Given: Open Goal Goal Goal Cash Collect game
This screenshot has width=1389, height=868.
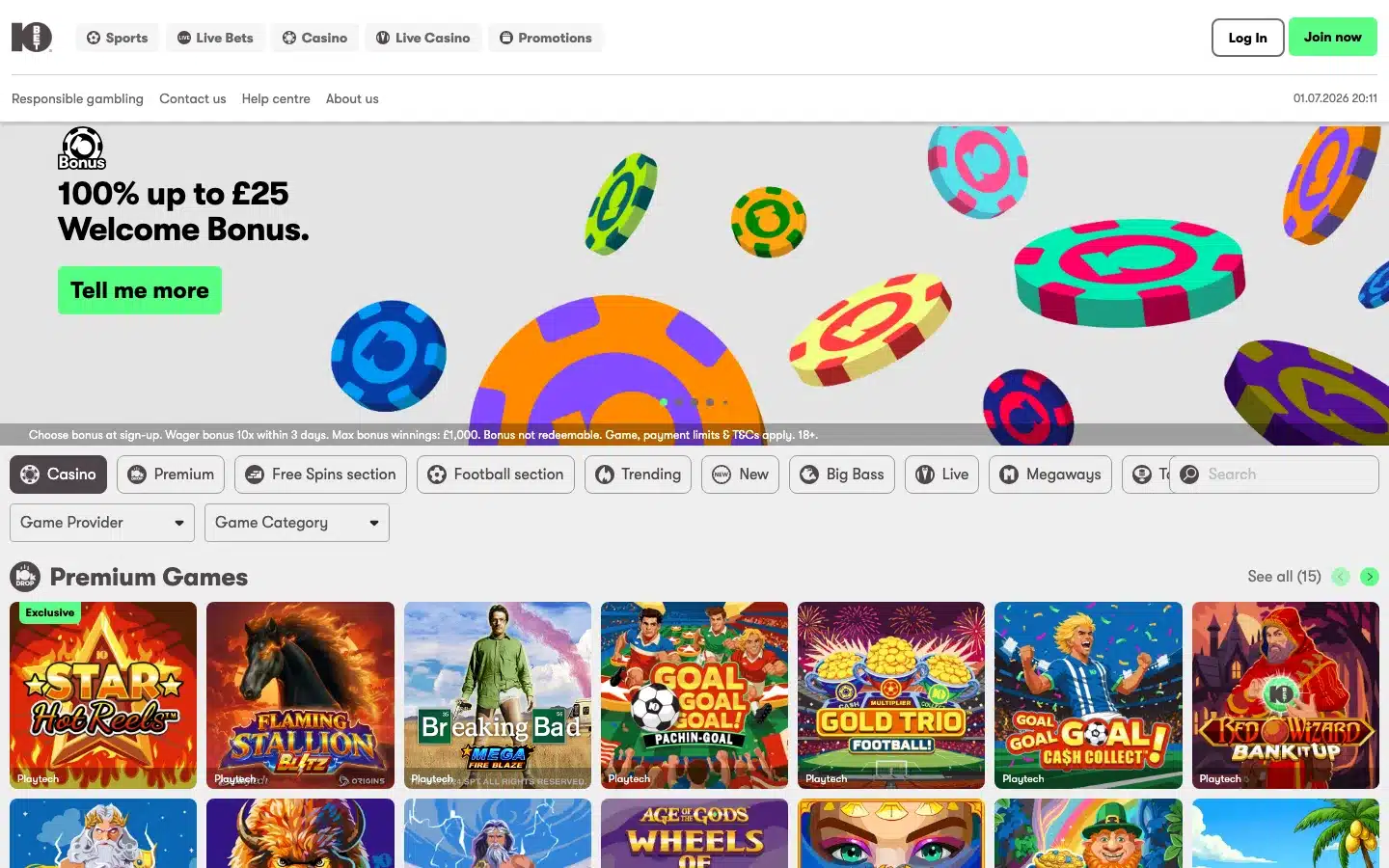Looking at the screenshot, I should click(x=1088, y=695).
